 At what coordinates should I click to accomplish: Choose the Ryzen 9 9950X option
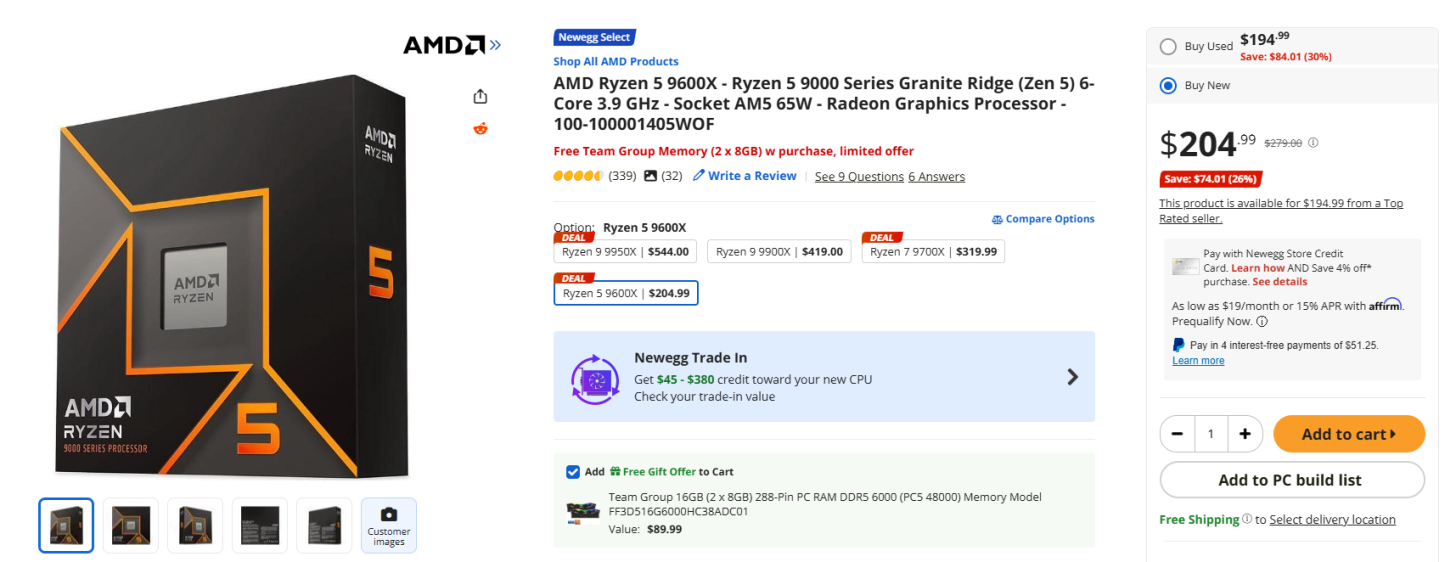tap(626, 252)
